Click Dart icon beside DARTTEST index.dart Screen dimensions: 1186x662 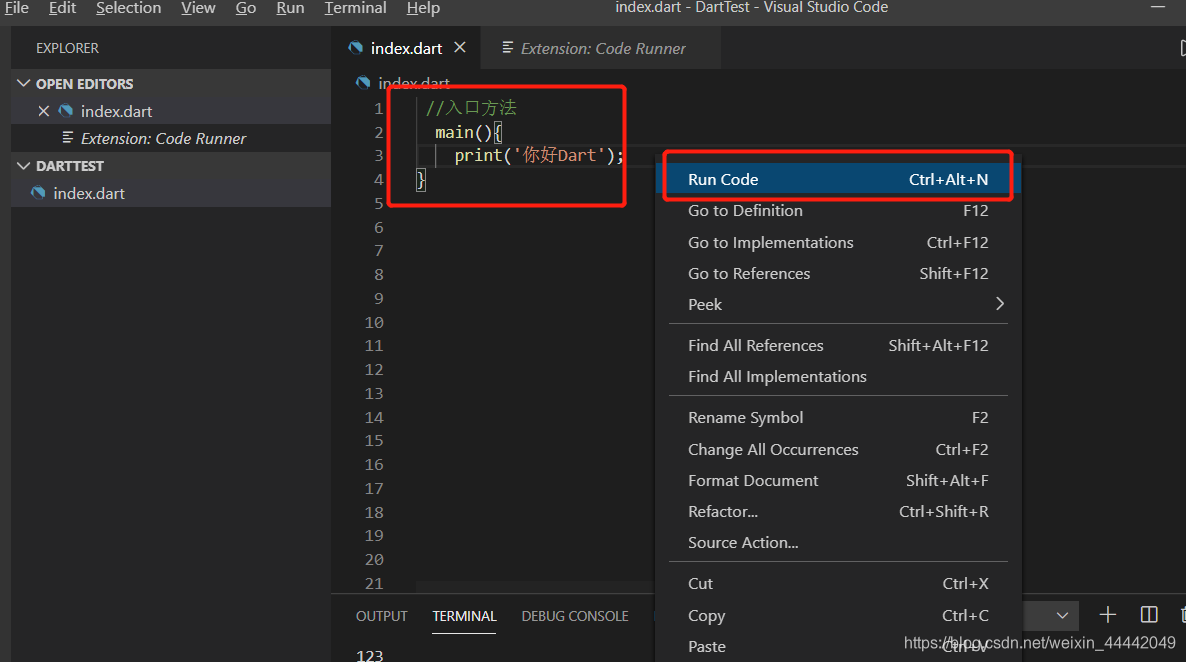tap(38, 193)
